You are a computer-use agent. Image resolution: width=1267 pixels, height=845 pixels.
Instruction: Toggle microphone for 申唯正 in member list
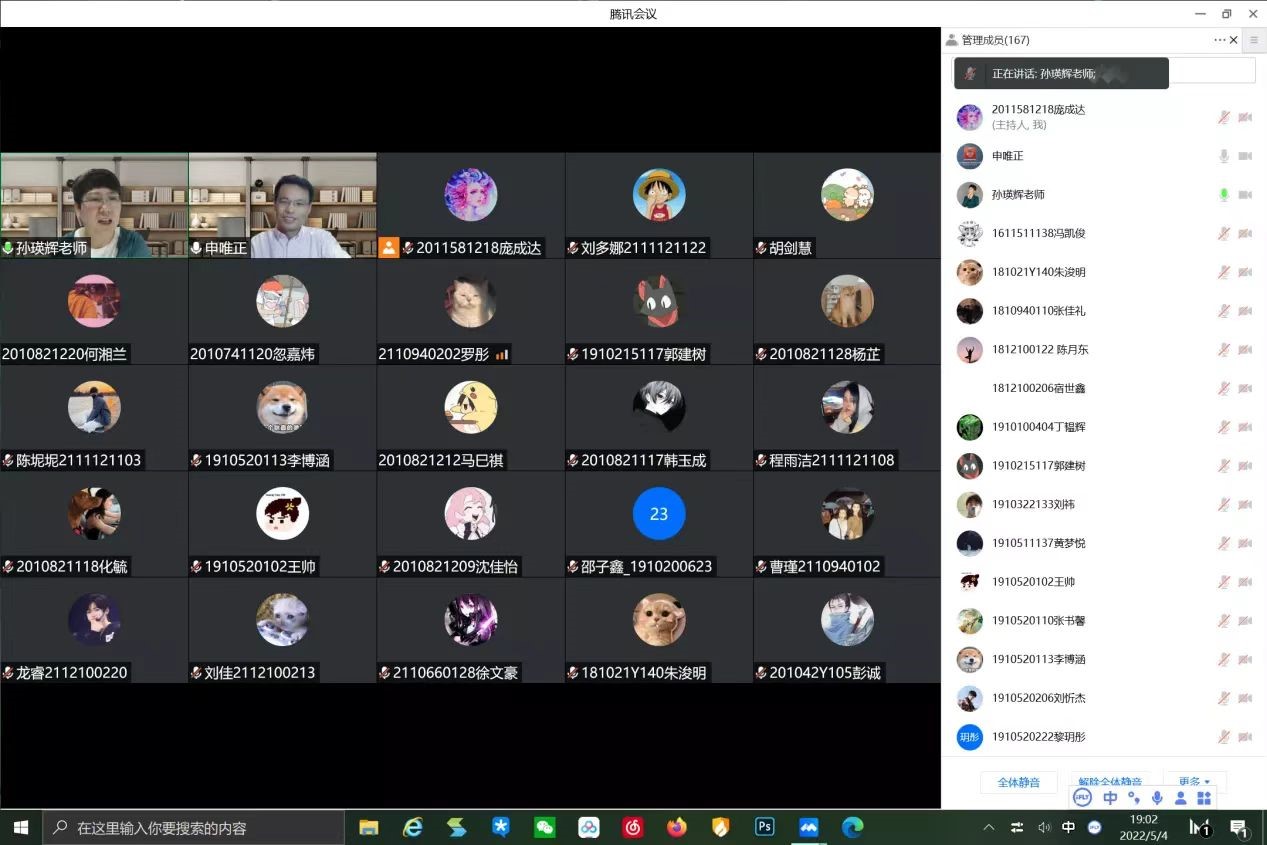pos(1223,156)
